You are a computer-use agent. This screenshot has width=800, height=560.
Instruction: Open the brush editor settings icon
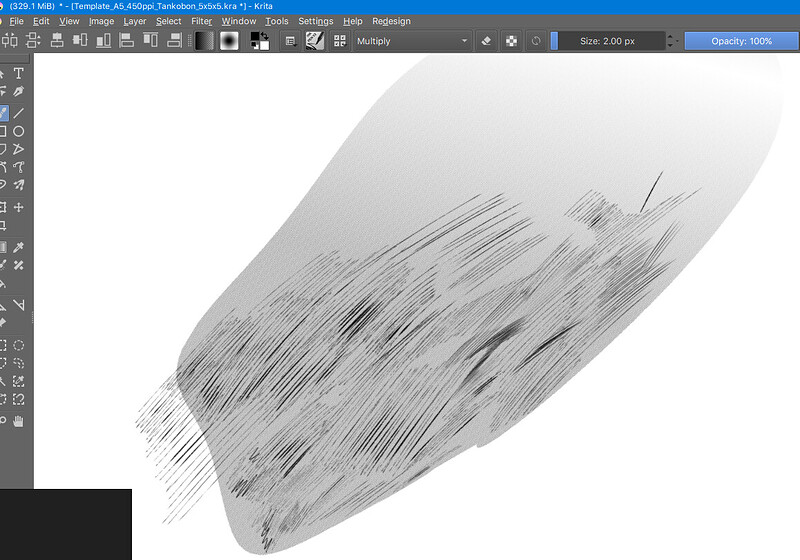coord(291,41)
